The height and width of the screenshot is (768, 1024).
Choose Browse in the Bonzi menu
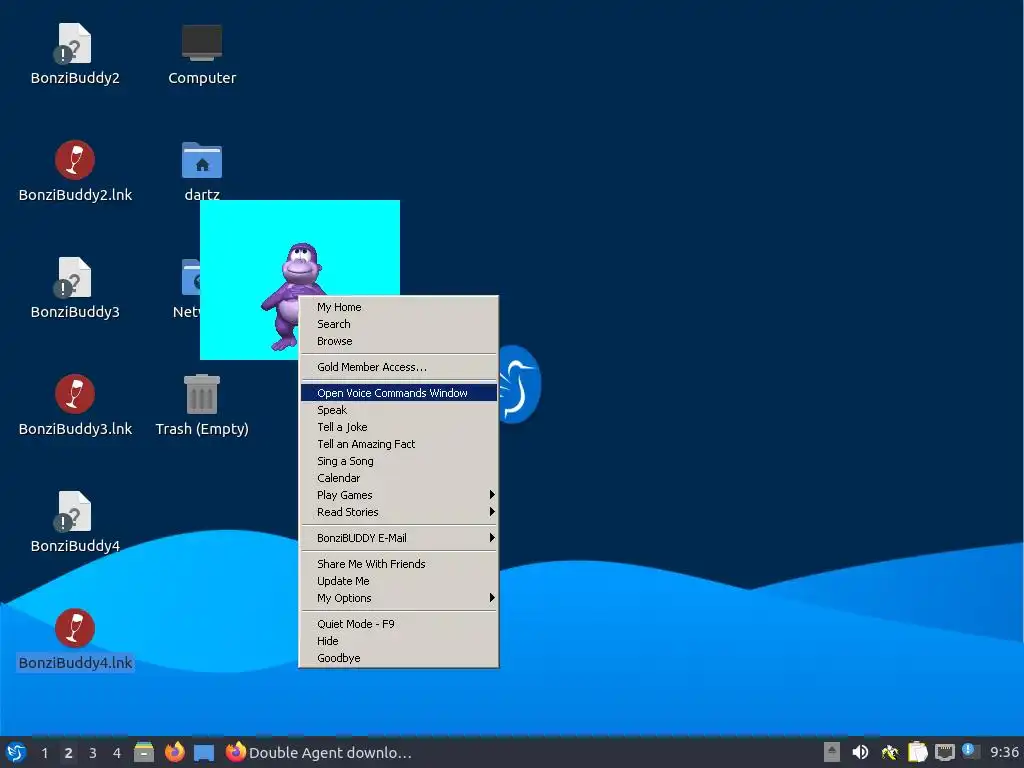(x=398, y=341)
